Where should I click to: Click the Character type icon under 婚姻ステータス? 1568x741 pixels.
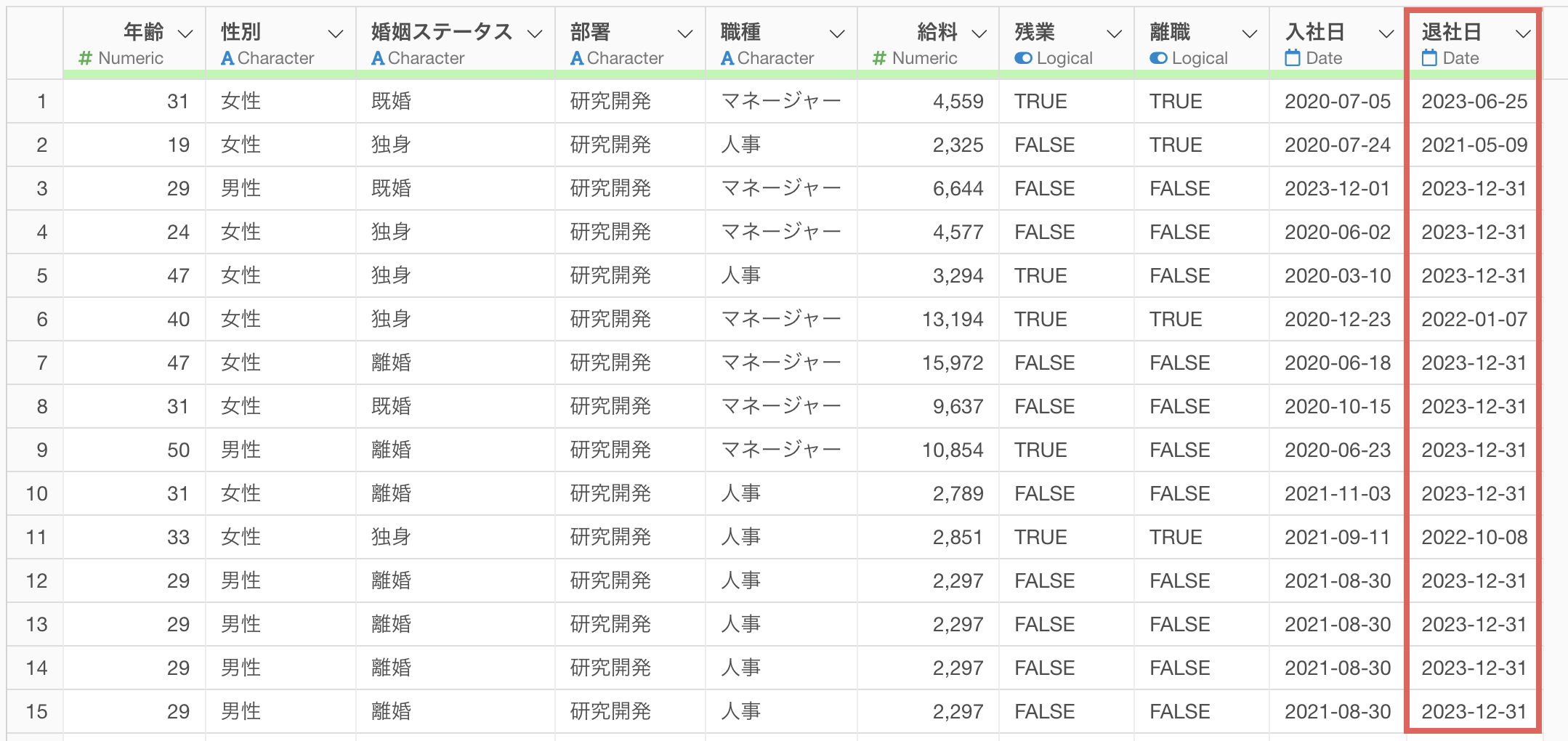coord(378,58)
